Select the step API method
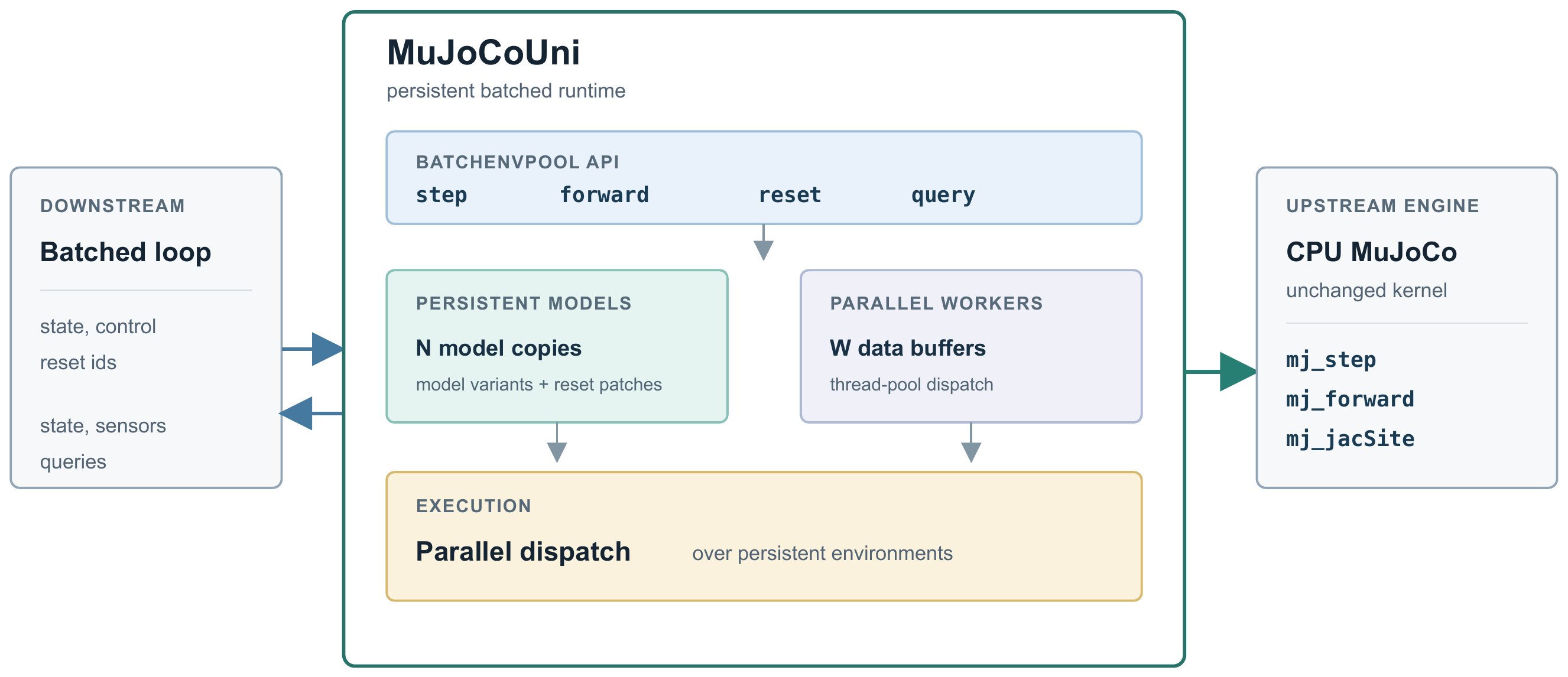Image resolution: width=1568 pixels, height=677 pixels. pos(441,196)
